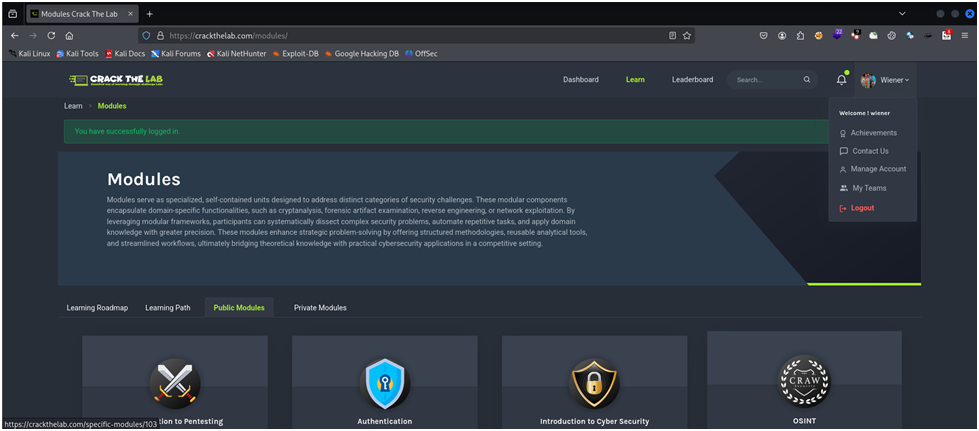Click the crossed swords Pentesting module icon
Image resolution: width=979 pixels, height=431 pixels.
click(x=175, y=383)
